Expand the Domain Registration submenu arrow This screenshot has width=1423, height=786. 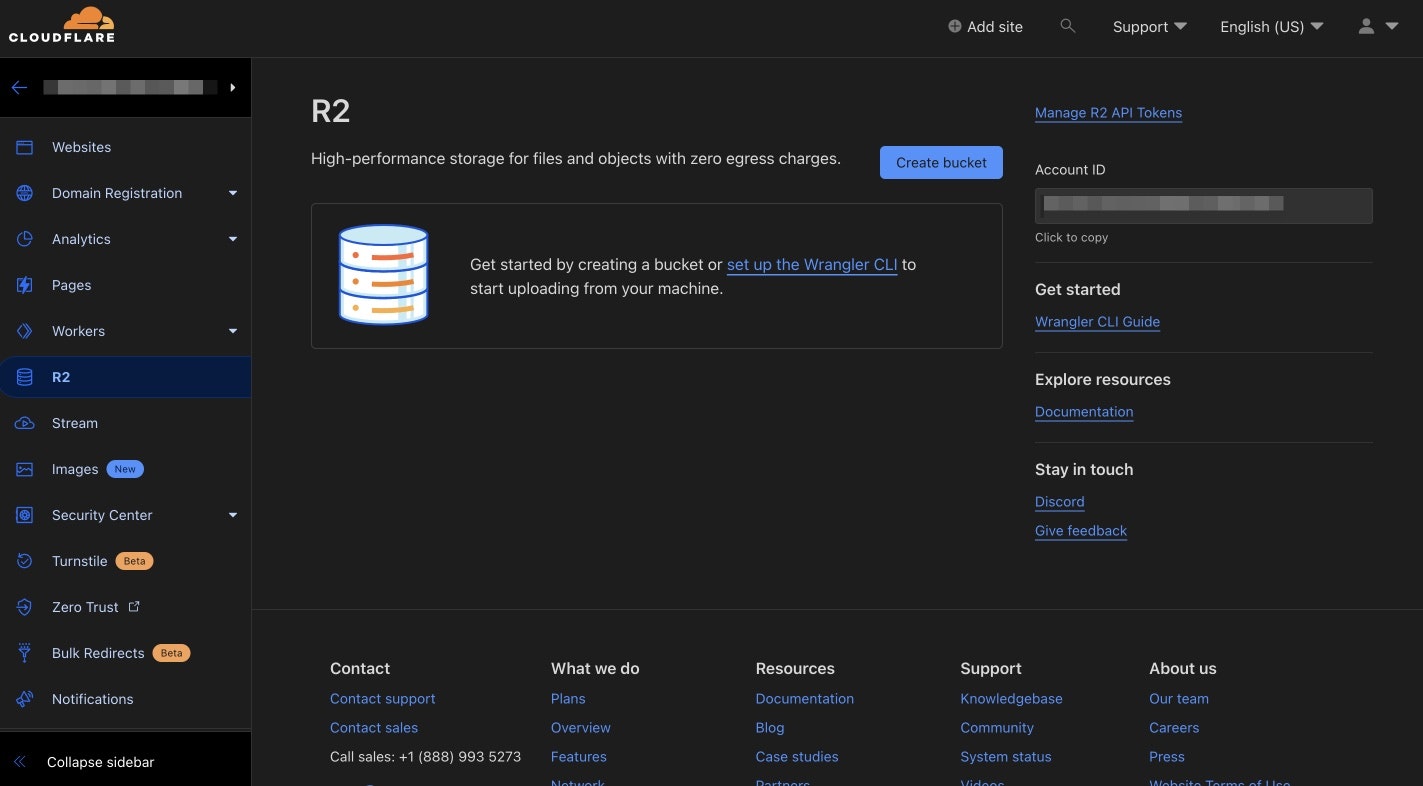click(x=233, y=193)
